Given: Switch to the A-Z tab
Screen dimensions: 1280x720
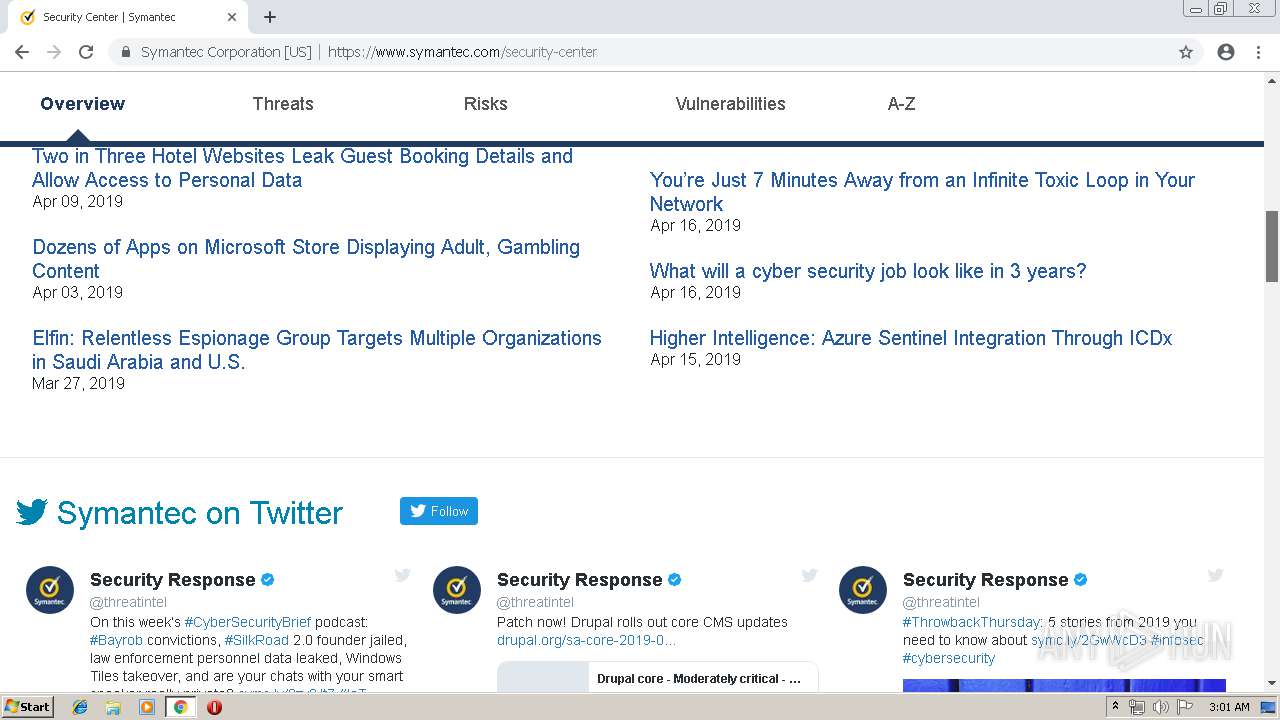Looking at the screenshot, I should point(902,104).
